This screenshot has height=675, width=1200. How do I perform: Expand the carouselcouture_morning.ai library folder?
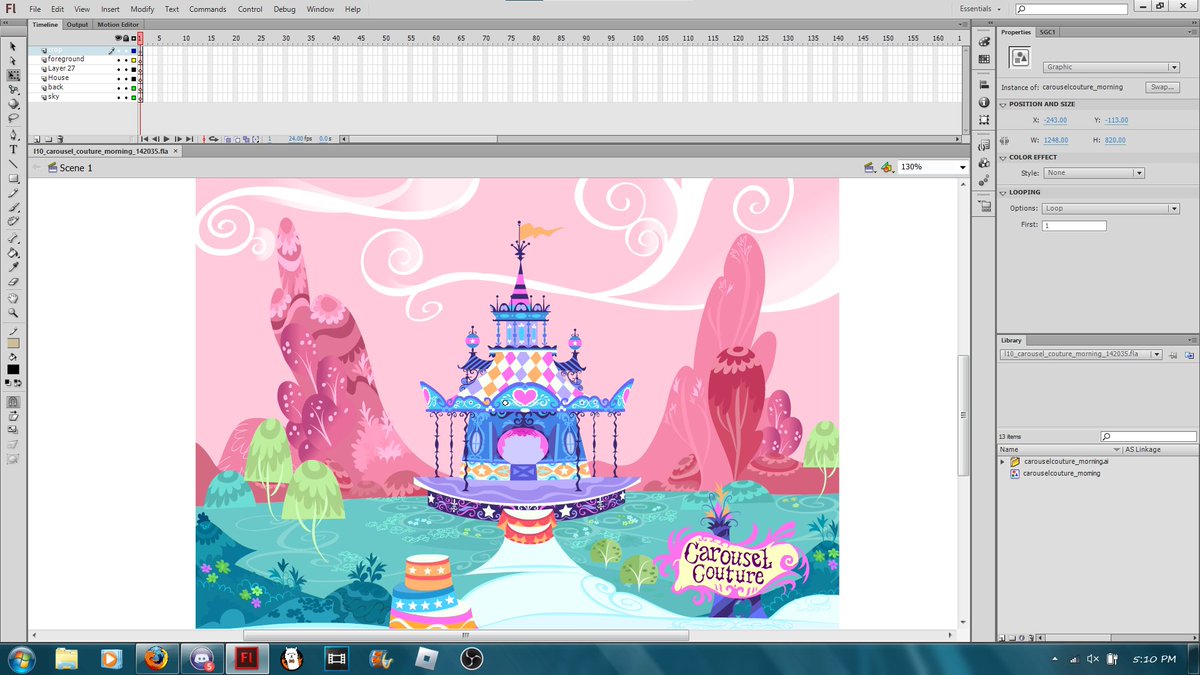[x=1003, y=462]
